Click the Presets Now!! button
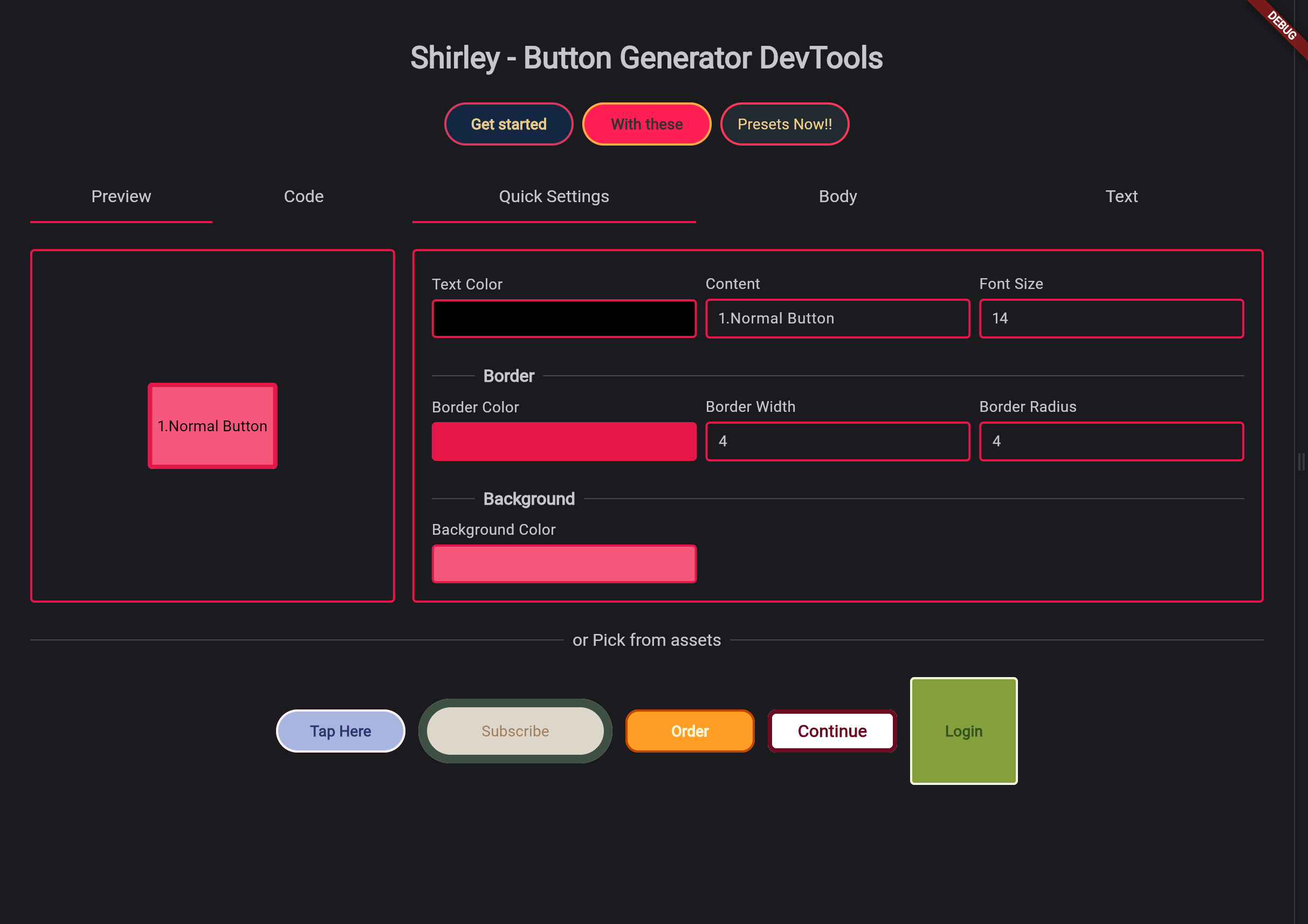This screenshot has width=1308, height=924. 784,124
